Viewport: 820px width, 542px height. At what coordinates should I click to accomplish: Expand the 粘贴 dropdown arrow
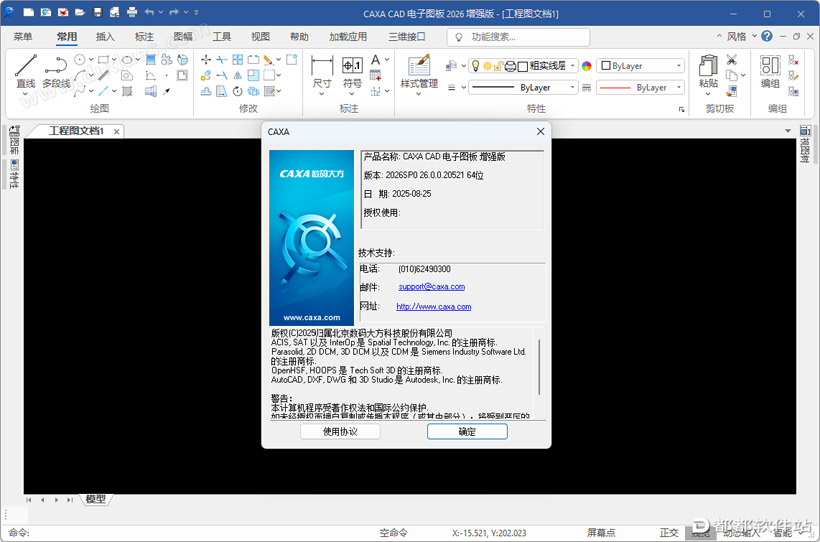(708, 94)
